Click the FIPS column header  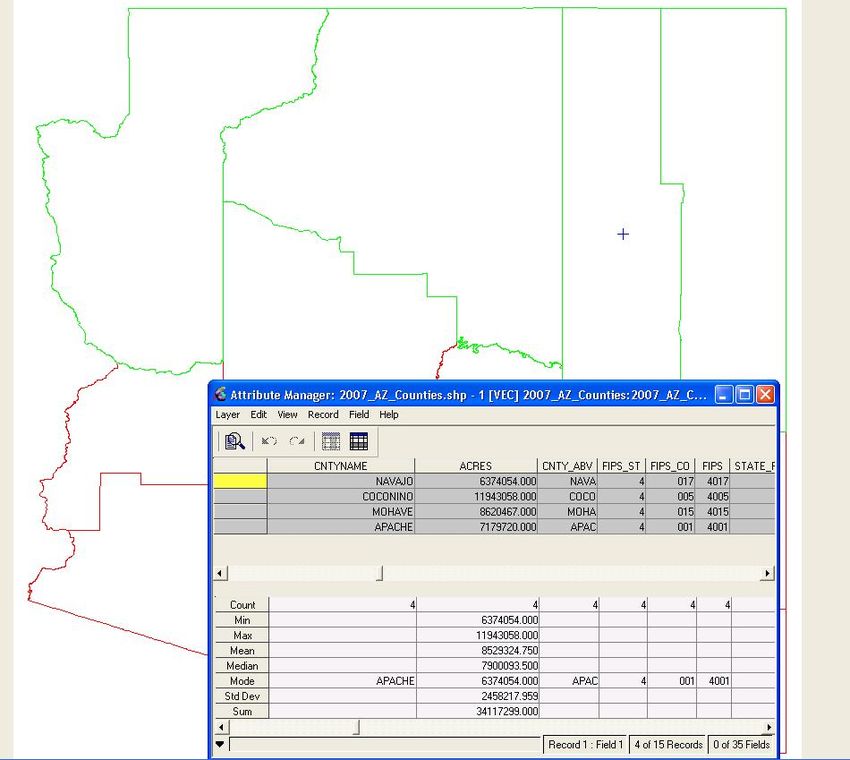(712, 466)
